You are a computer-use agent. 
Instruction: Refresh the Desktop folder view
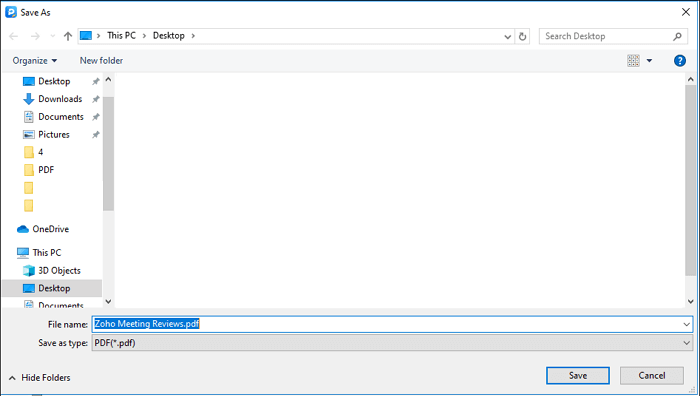522,36
